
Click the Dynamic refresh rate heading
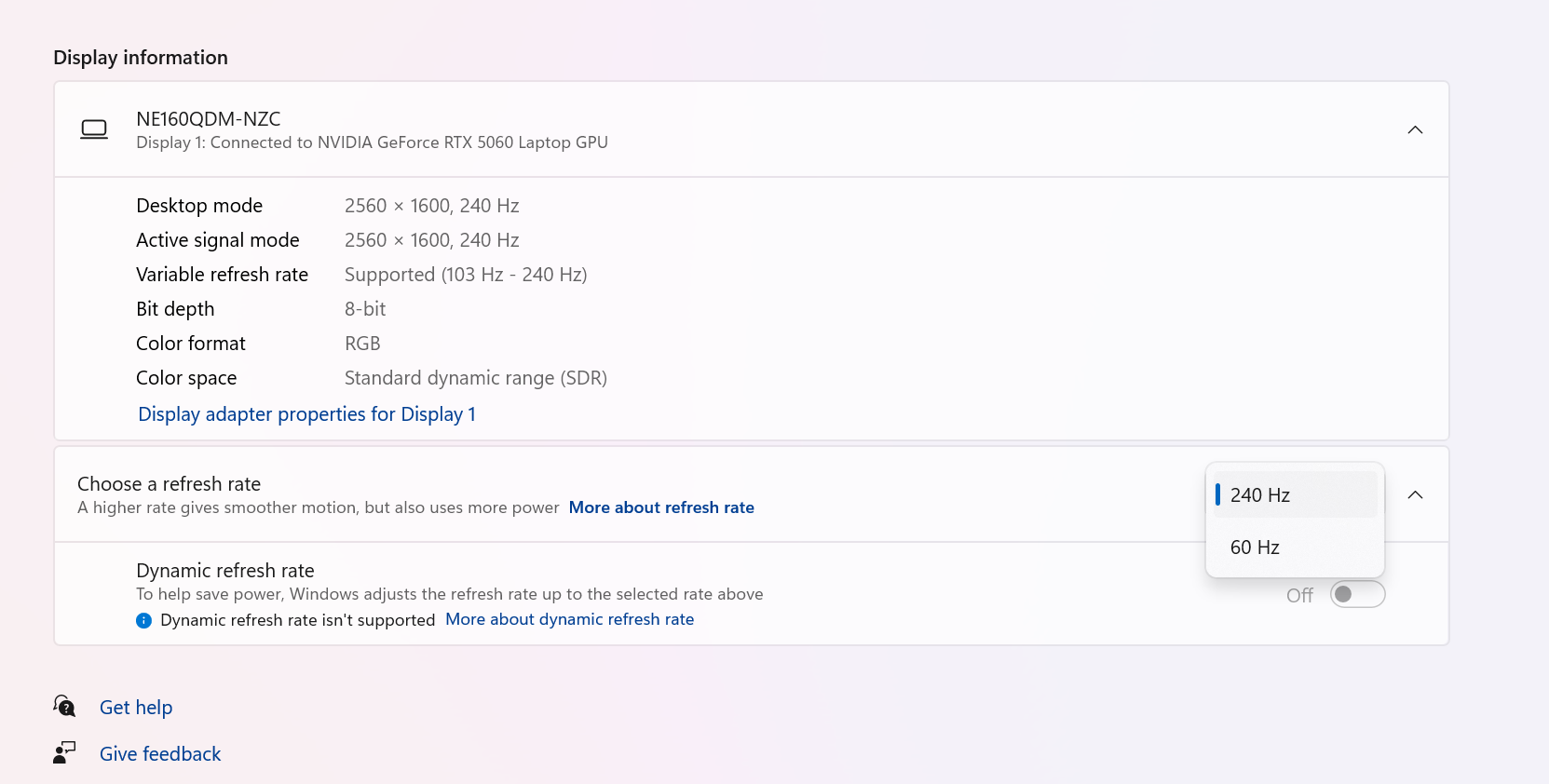(225, 571)
